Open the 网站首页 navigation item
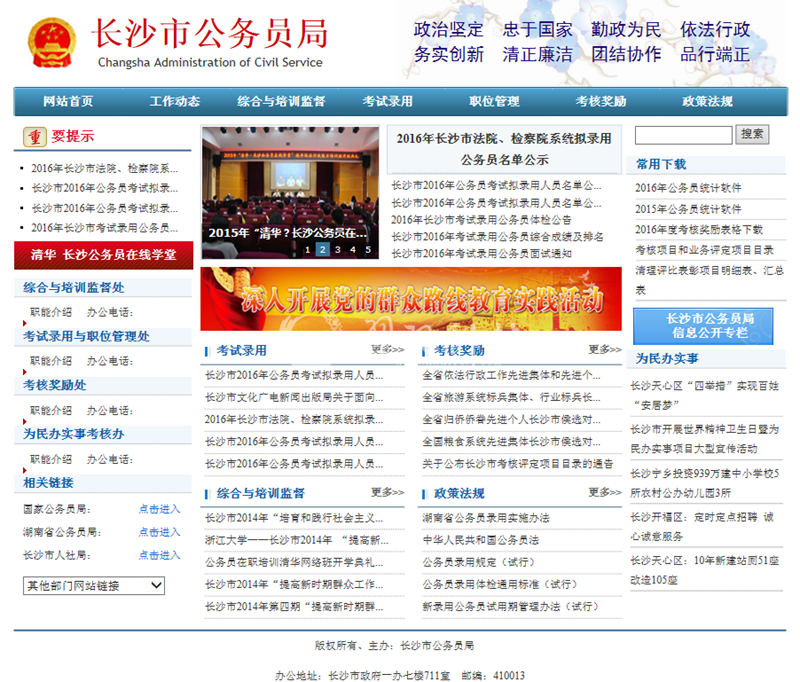 pos(68,102)
